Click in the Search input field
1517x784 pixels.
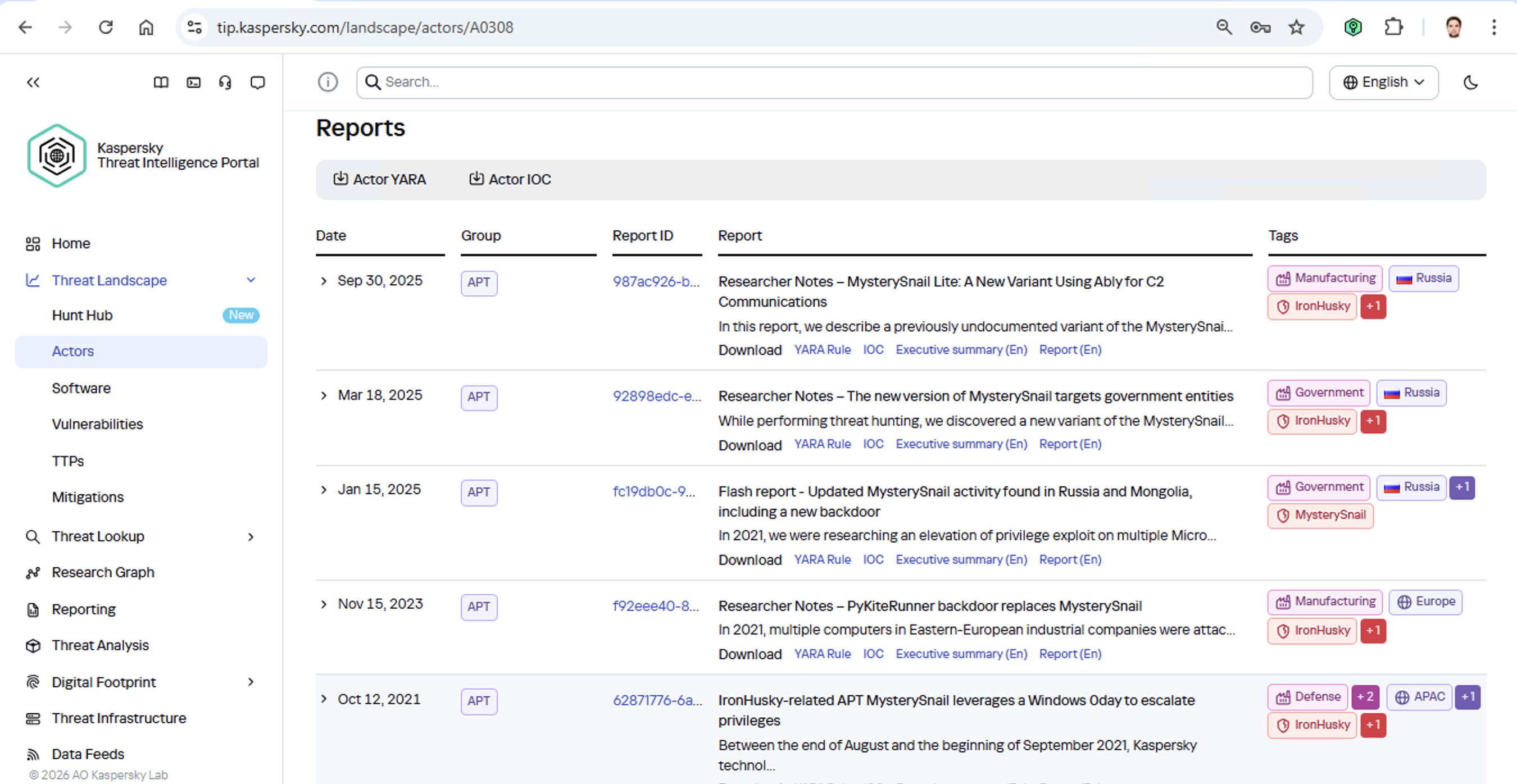pyautogui.click(x=834, y=83)
